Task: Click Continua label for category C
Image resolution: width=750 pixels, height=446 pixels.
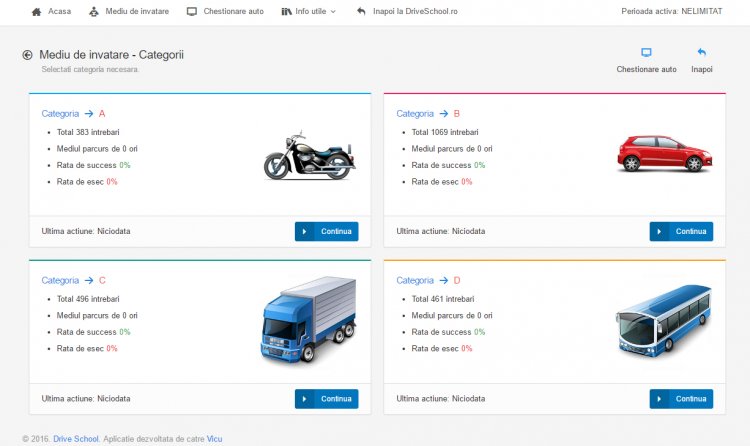Action: pos(336,399)
